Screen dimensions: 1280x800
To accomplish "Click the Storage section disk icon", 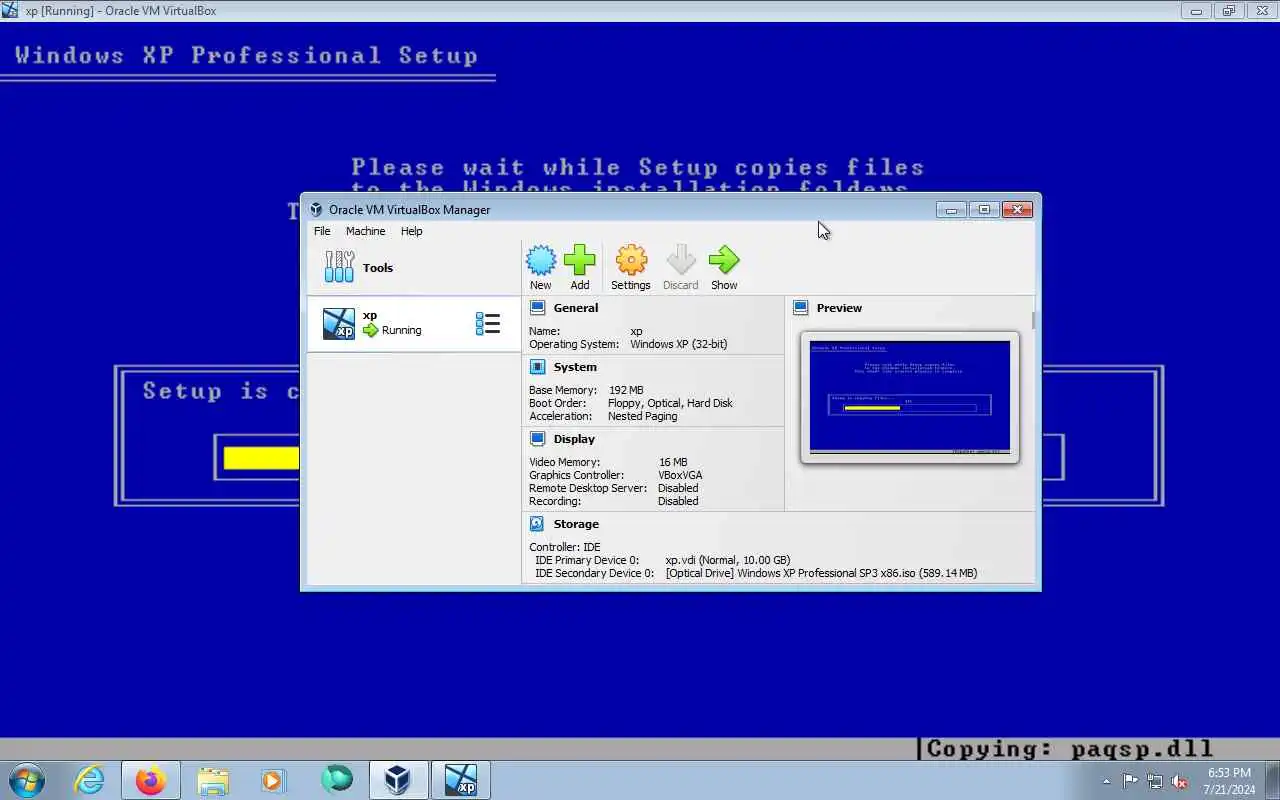I will pyautogui.click(x=537, y=524).
